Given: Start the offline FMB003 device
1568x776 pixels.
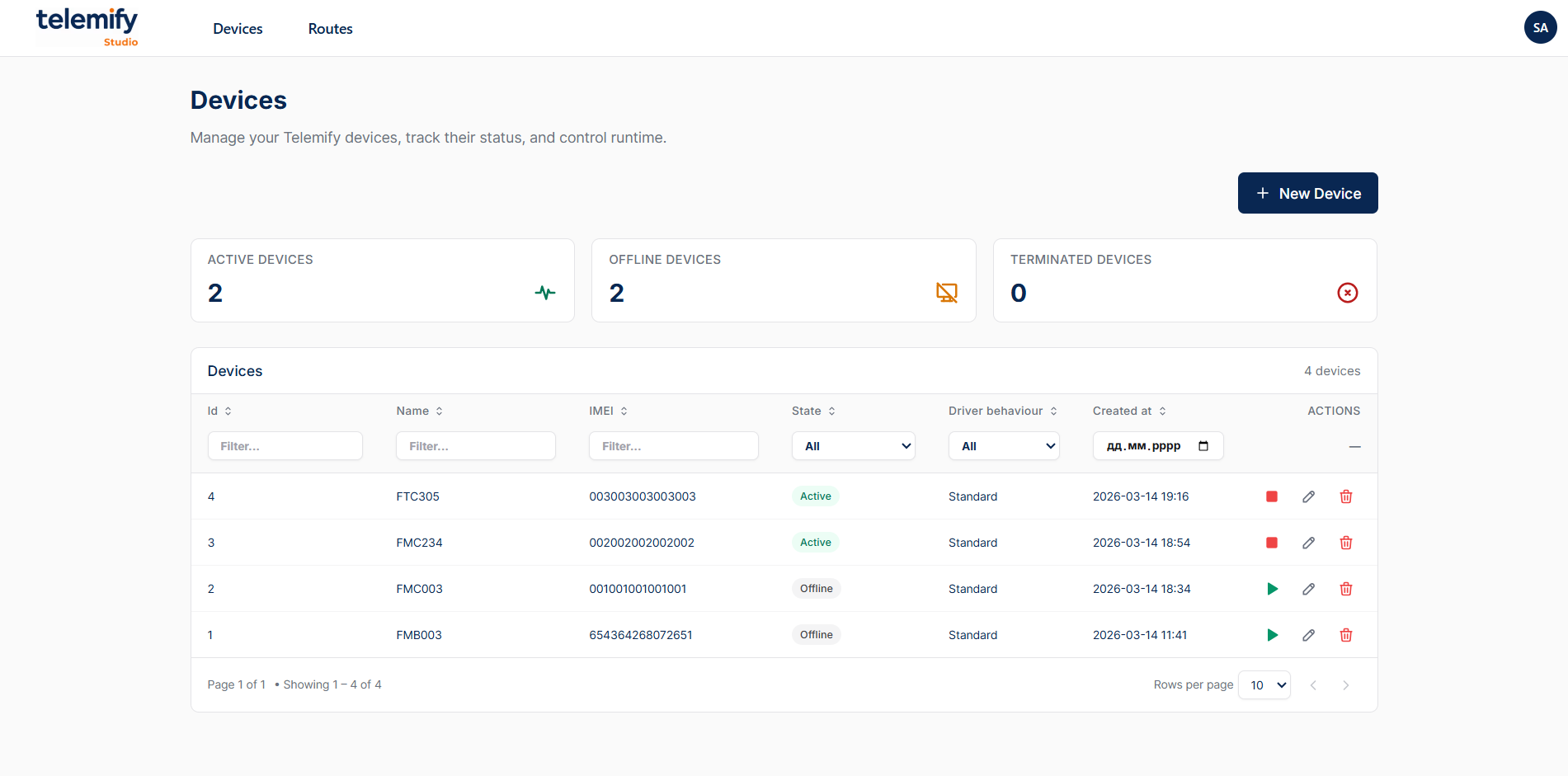Looking at the screenshot, I should pos(1273,635).
